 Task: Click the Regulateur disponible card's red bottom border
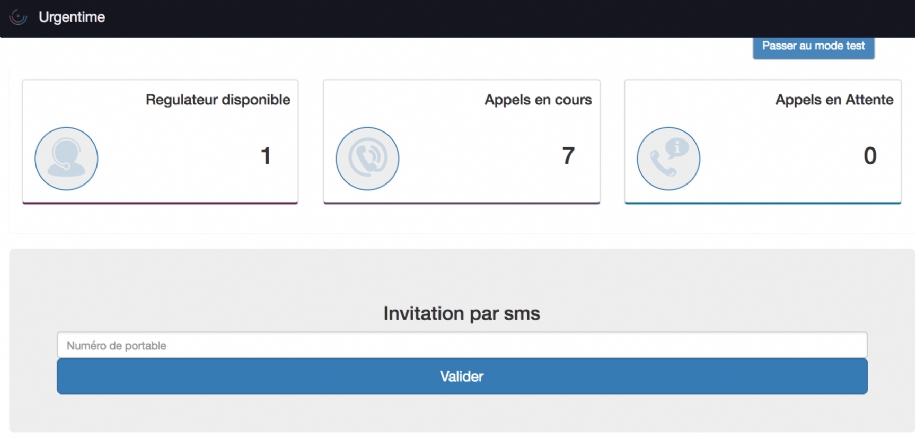pos(160,203)
